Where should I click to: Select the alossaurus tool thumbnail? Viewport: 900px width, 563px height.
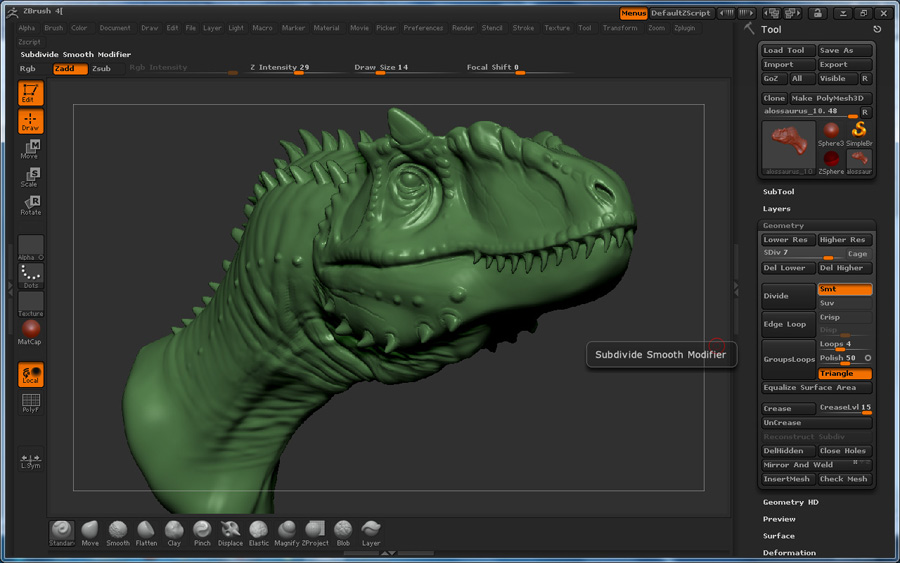788,146
